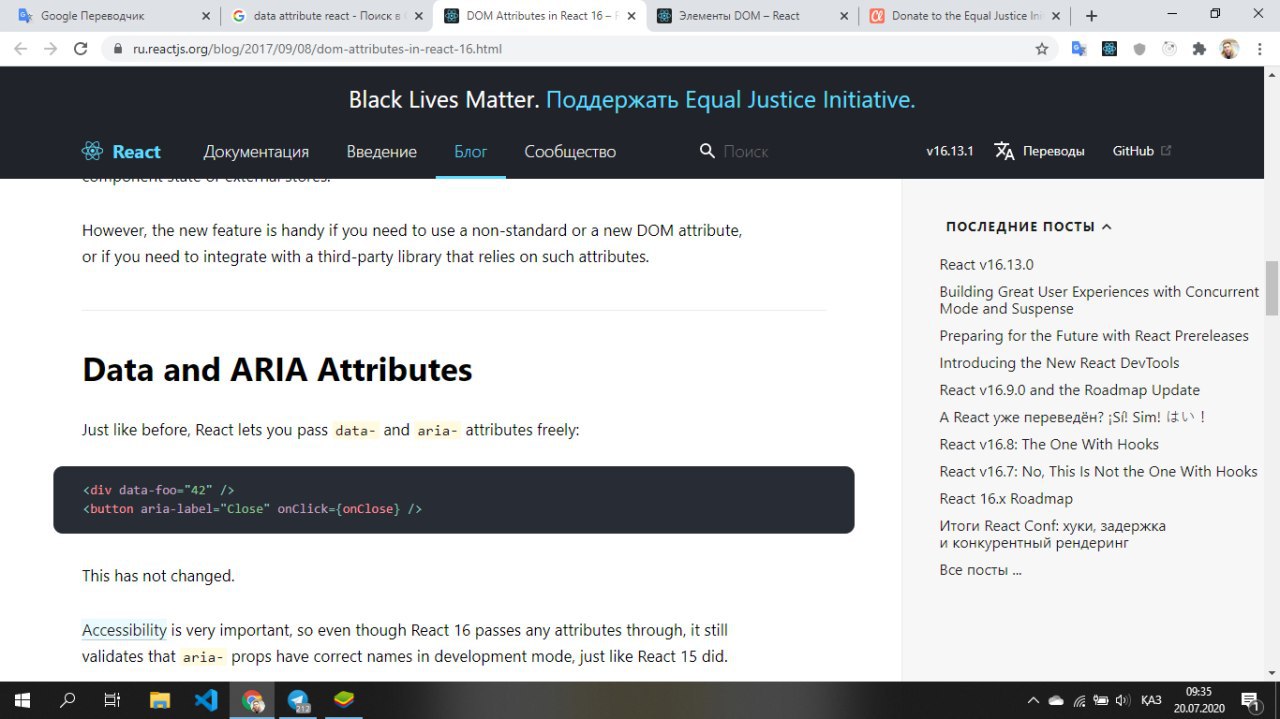This screenshot has width=1280, height=719.
Task: Open the Extensions puzzle-piece menu
Action: (x=1199, y=48)
